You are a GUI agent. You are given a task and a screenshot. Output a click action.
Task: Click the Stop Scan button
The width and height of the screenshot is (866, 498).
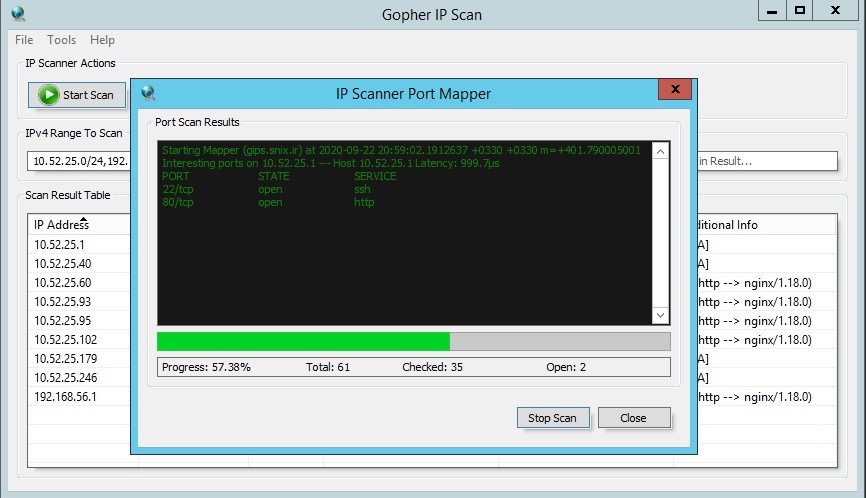pos(553,418)
